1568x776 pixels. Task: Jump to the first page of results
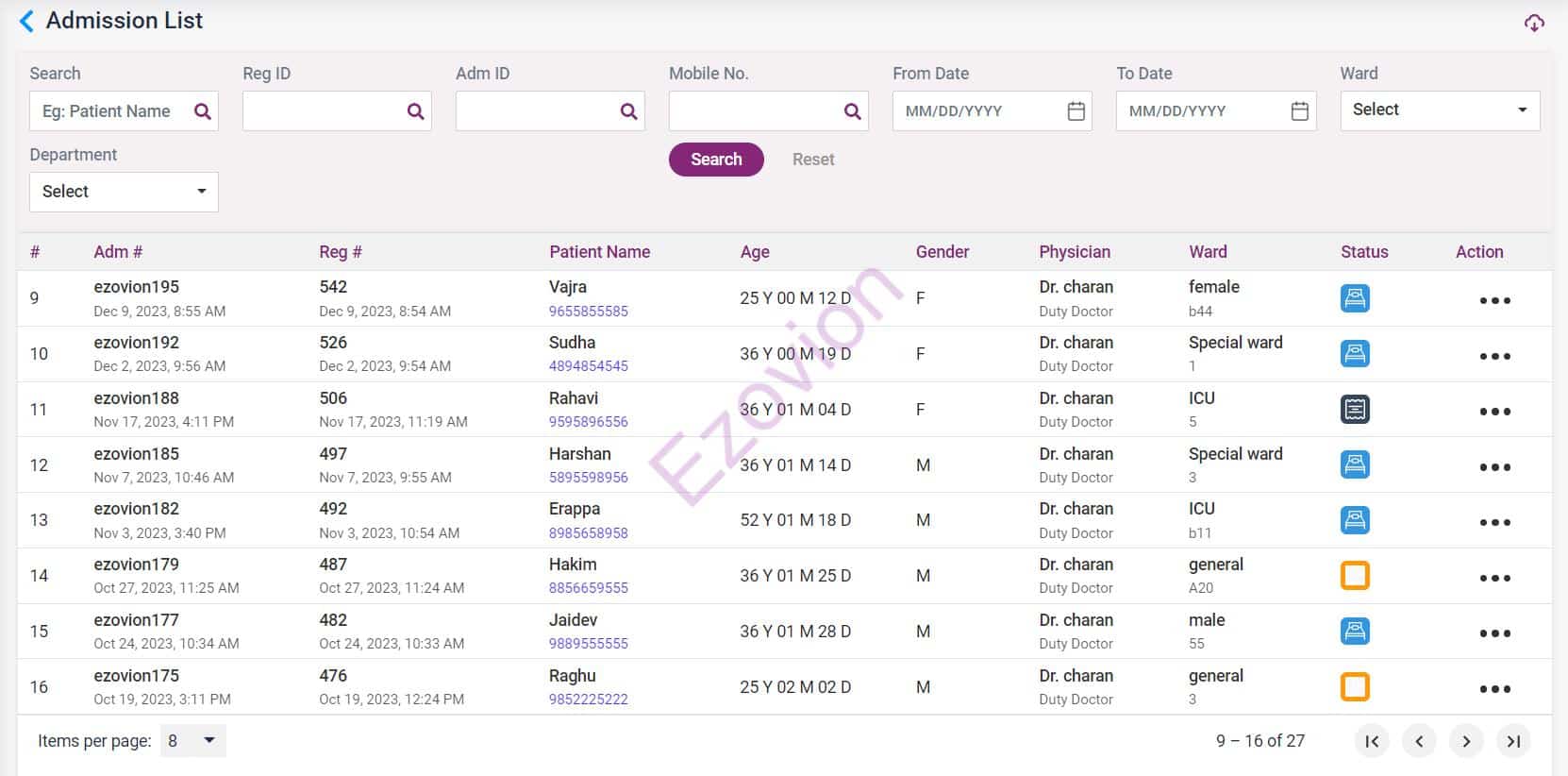(1372, 742)
